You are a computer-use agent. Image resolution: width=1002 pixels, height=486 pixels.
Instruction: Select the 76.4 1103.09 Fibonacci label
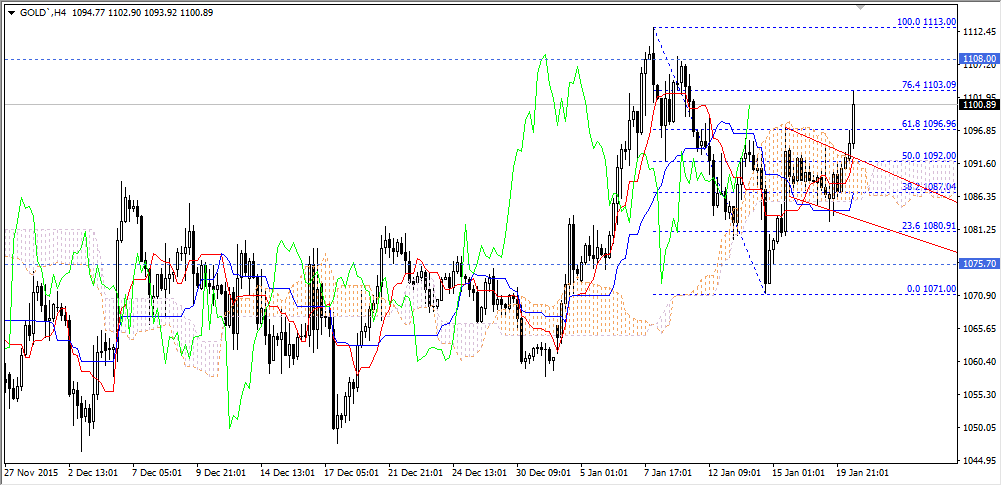[929, 84]
